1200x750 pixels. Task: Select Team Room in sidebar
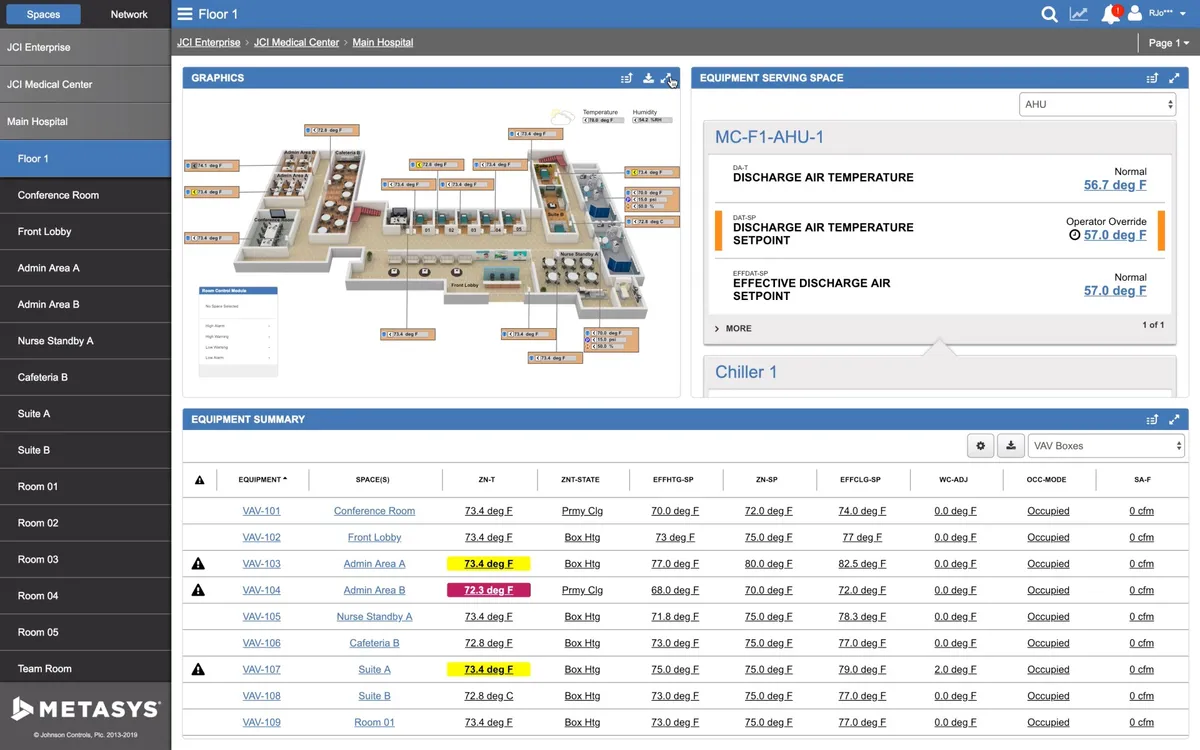tap(85, 668)
